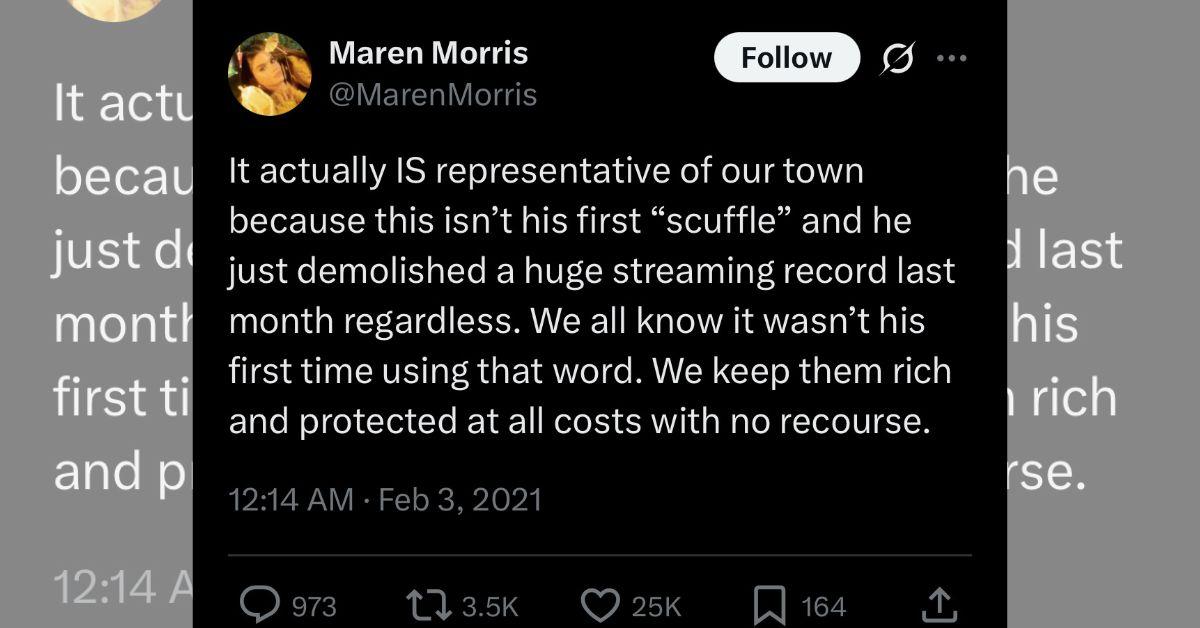Repost using the retweet arrows icon
The width and height of the screenshot is (1200, 628).
click(427, 604)
